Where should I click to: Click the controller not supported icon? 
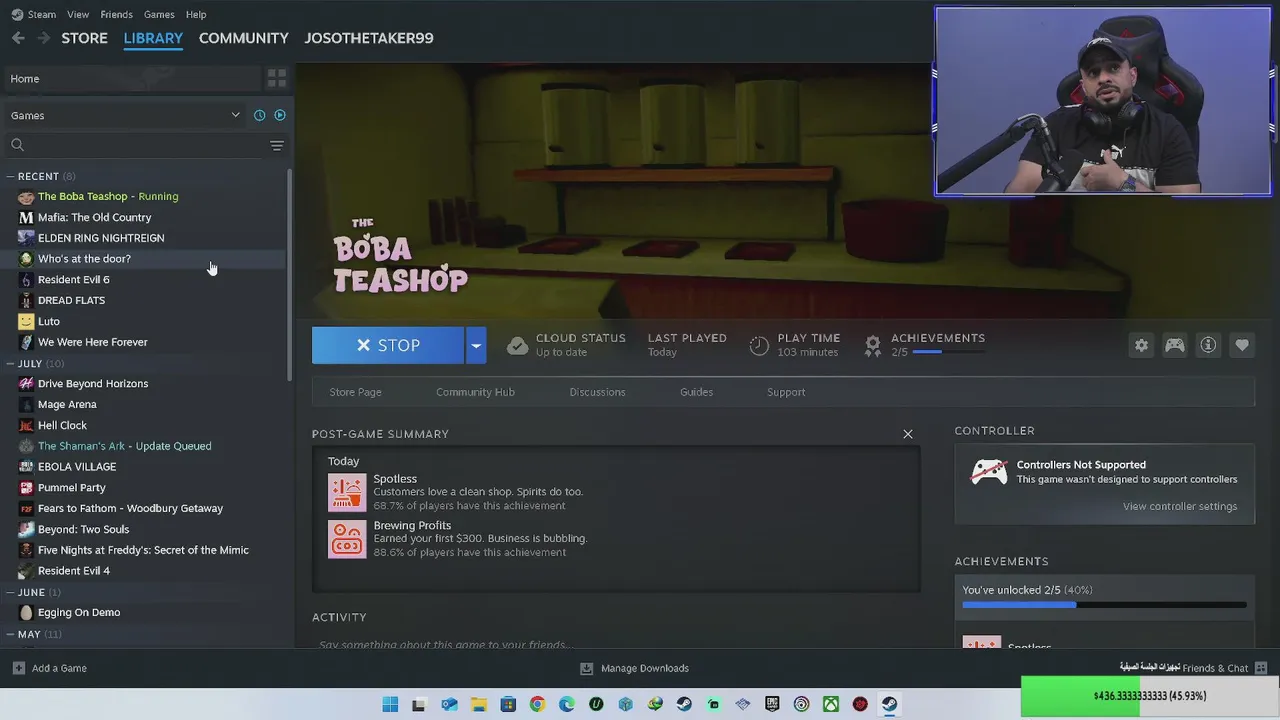click(x=989, y=472)
